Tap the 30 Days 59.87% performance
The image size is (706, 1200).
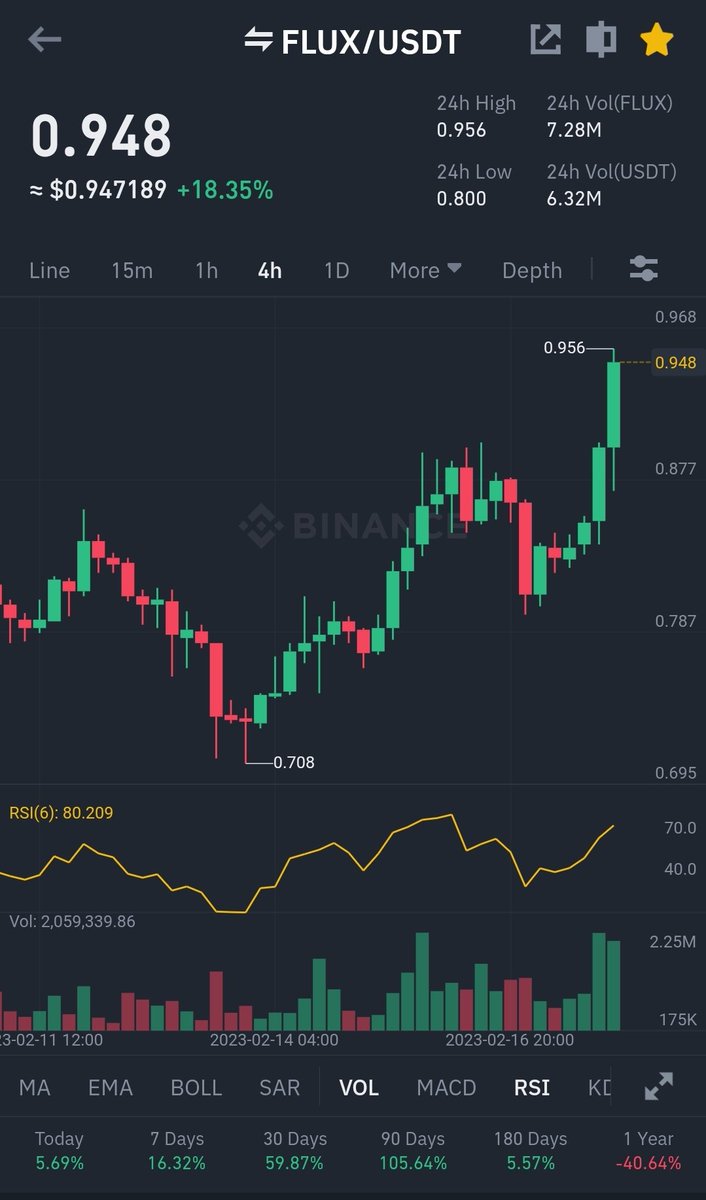[x=293, y=1151]
